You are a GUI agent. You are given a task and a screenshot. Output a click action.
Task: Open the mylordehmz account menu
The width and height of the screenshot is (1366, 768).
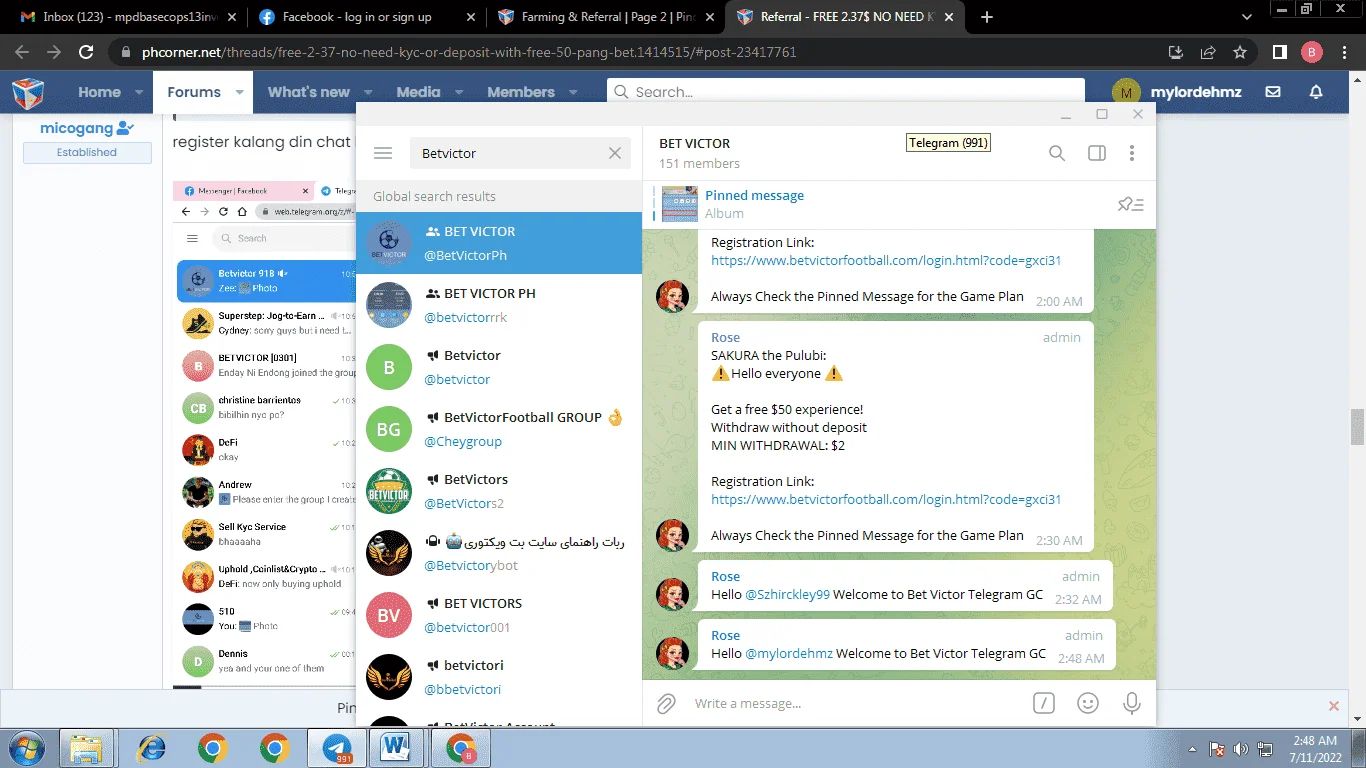tap(1177, 92)
